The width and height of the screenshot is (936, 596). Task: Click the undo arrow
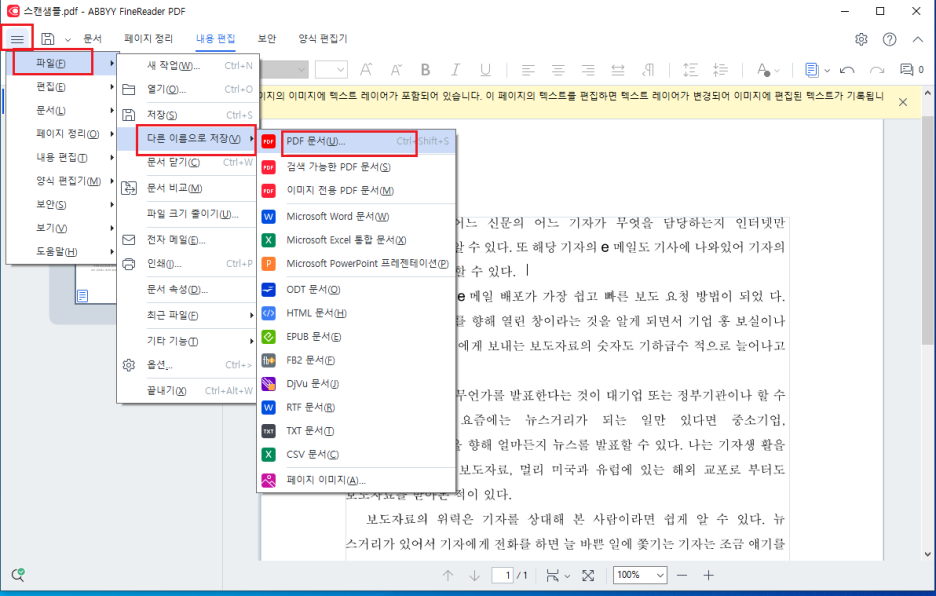pyautogui.click(x=847, y=70)
